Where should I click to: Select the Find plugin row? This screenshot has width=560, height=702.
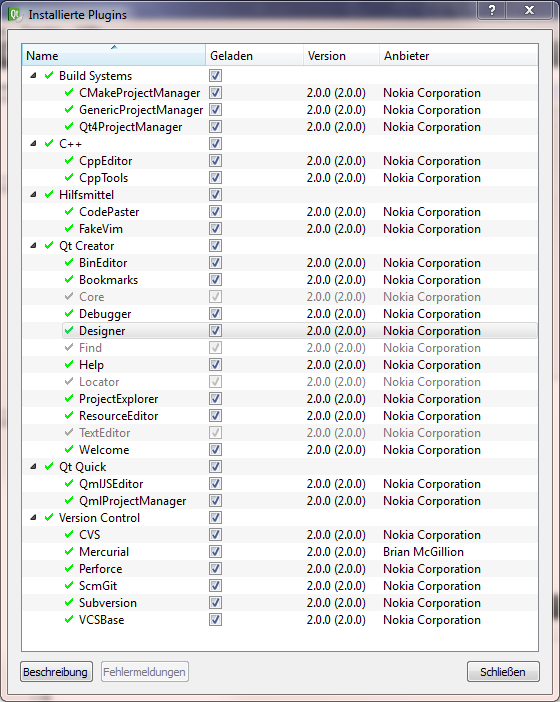click(x=280, y=348)
